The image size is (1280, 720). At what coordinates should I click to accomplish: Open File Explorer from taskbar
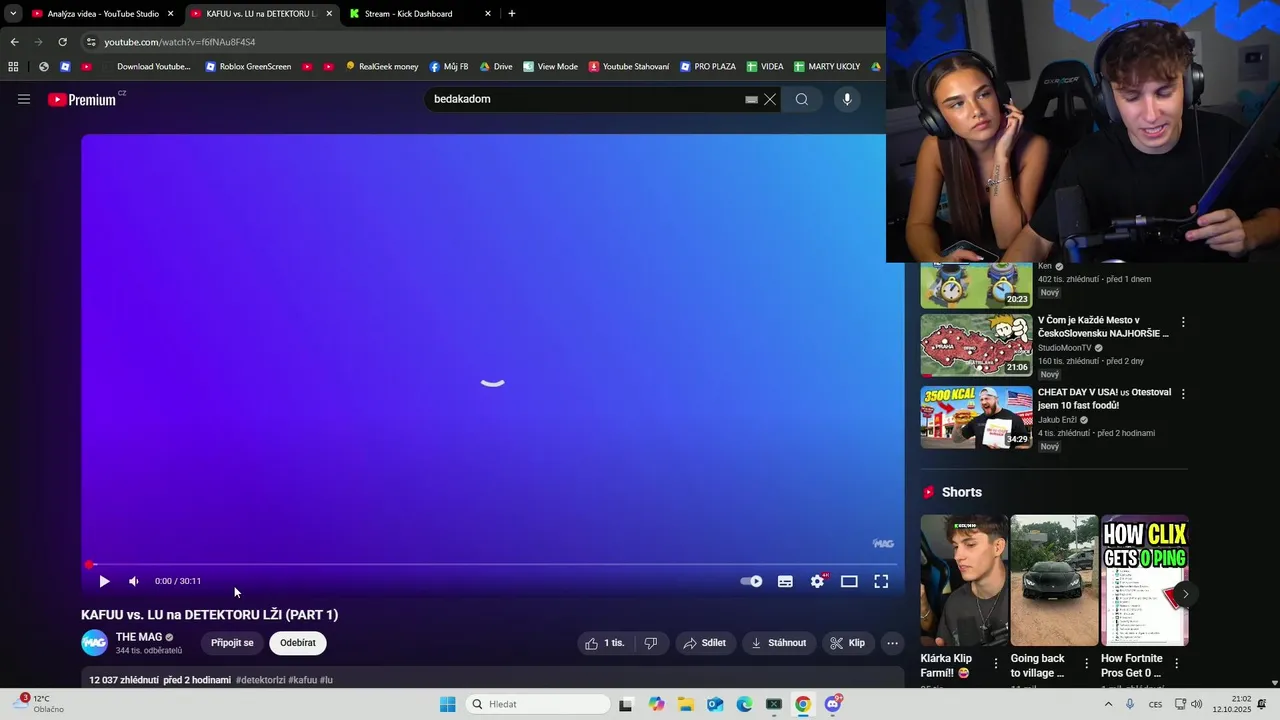click(685, 704)
